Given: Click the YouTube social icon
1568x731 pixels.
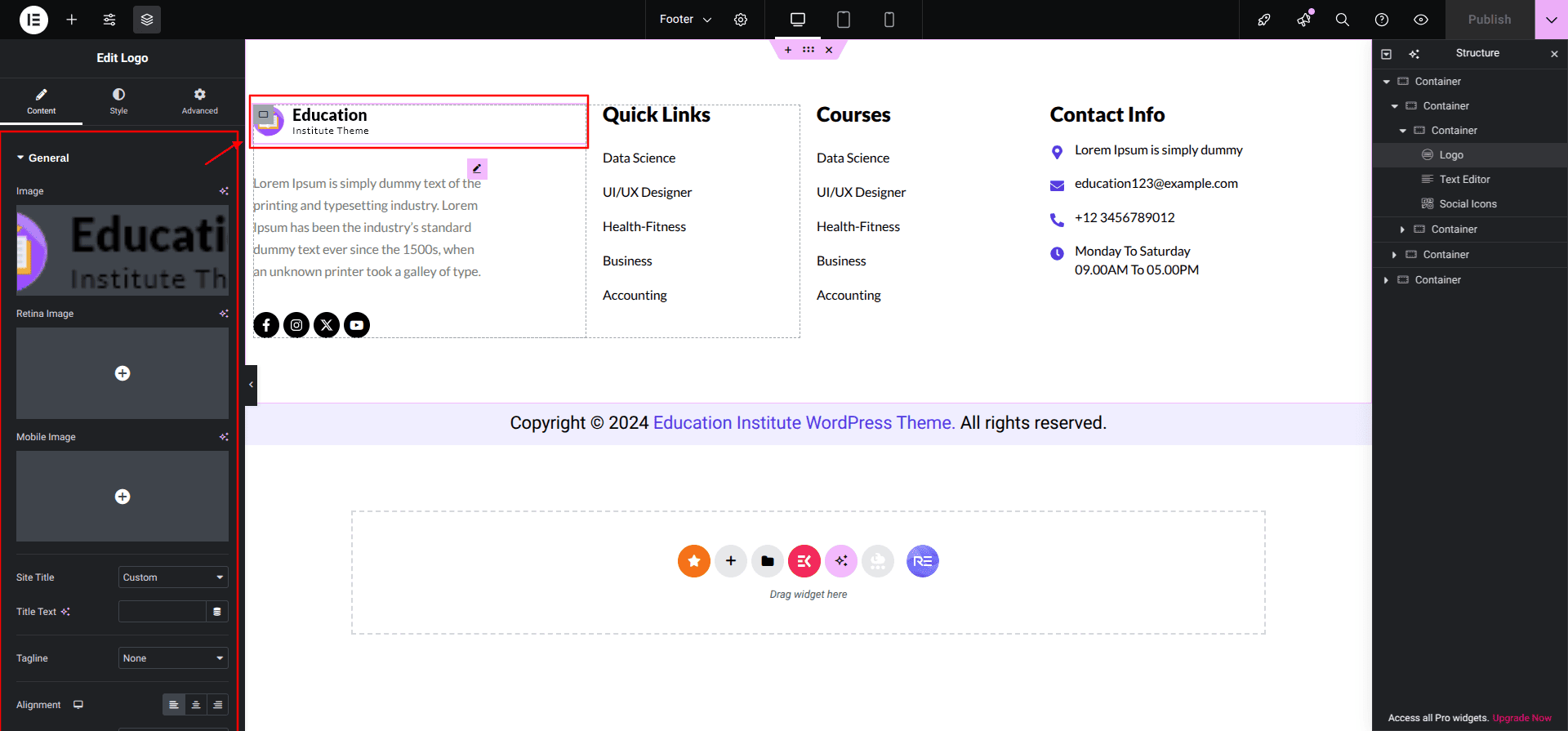Looking at the screenshot, I should coord(357,325).
